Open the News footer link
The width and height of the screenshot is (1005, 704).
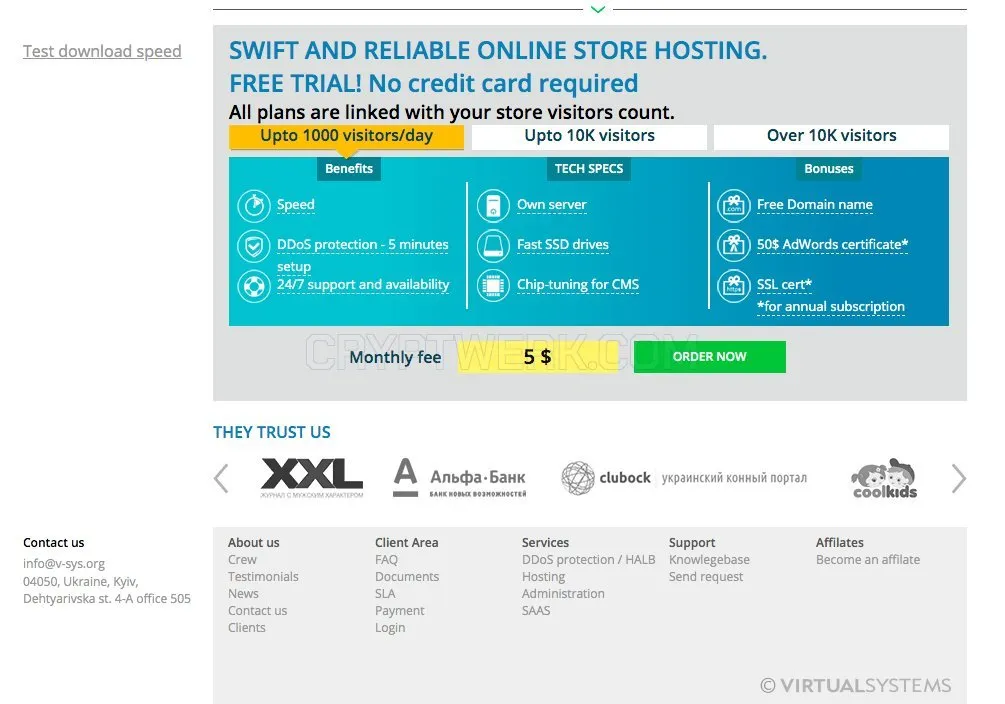pos(244,594)
